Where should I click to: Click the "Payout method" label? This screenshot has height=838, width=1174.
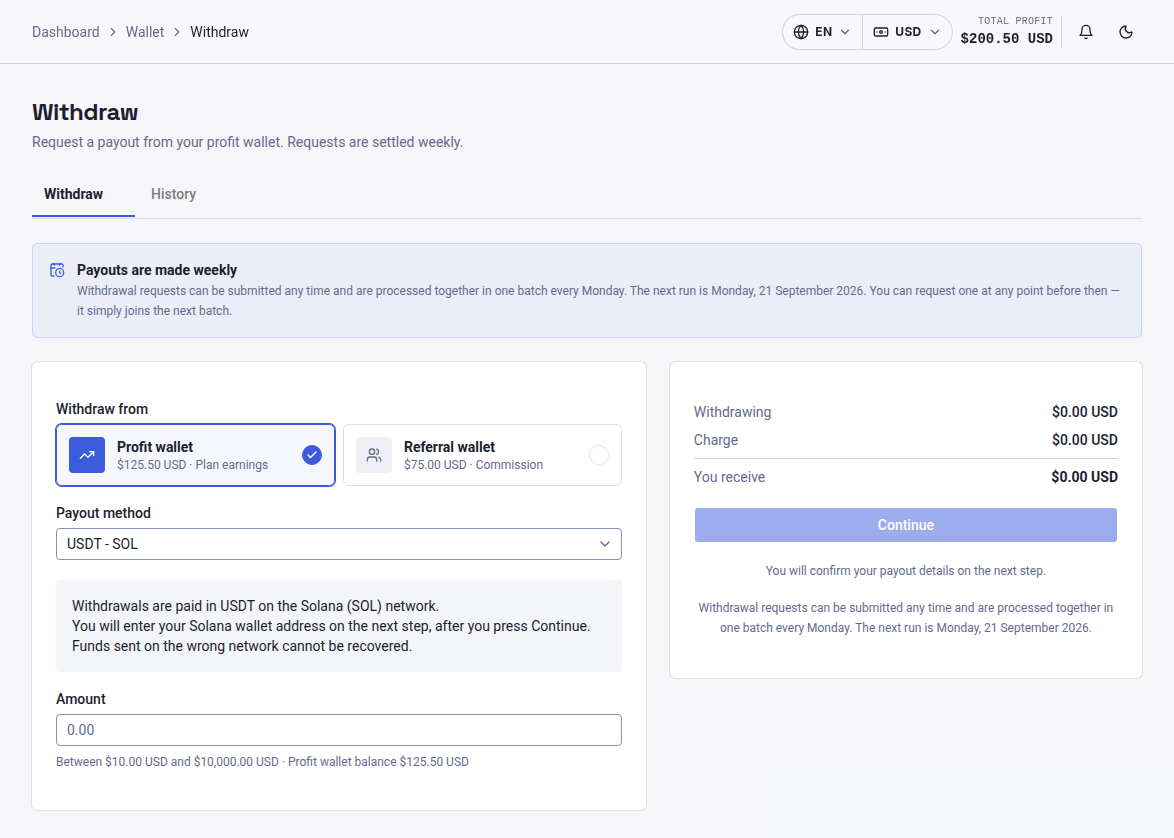click(103, 513)
